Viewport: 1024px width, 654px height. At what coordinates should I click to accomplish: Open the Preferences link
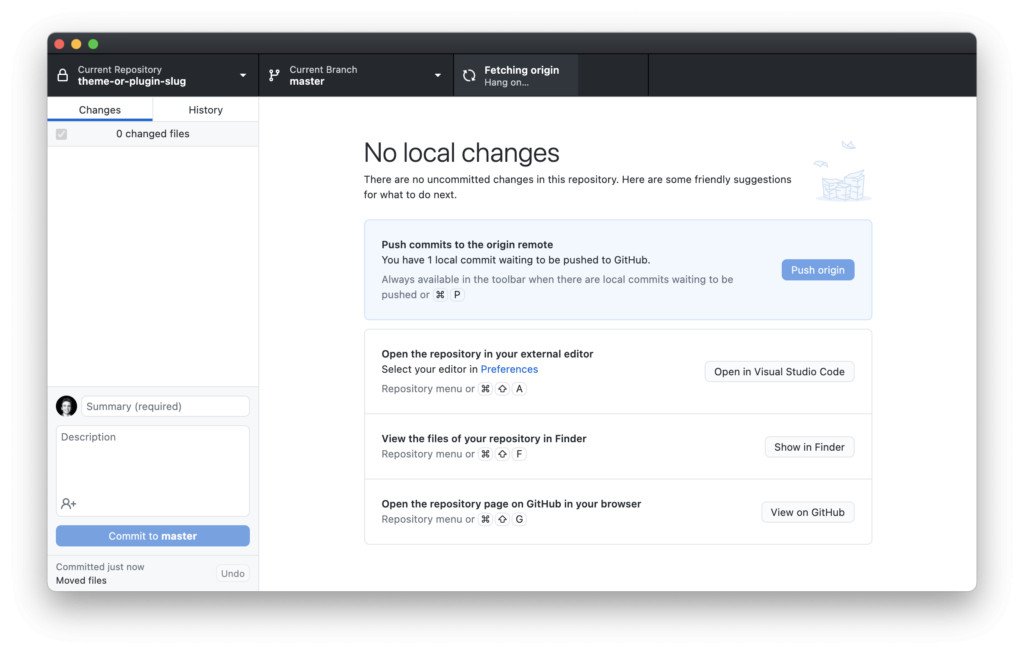click(509, 370)
